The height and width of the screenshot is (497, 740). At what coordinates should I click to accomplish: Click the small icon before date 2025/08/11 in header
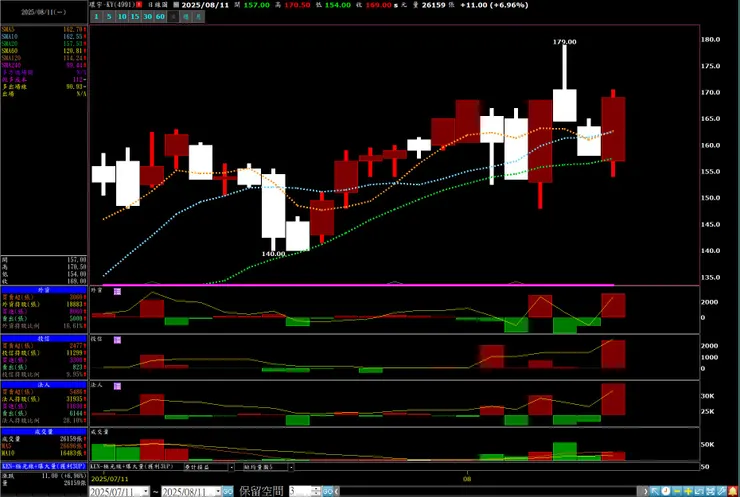[176, 5]
